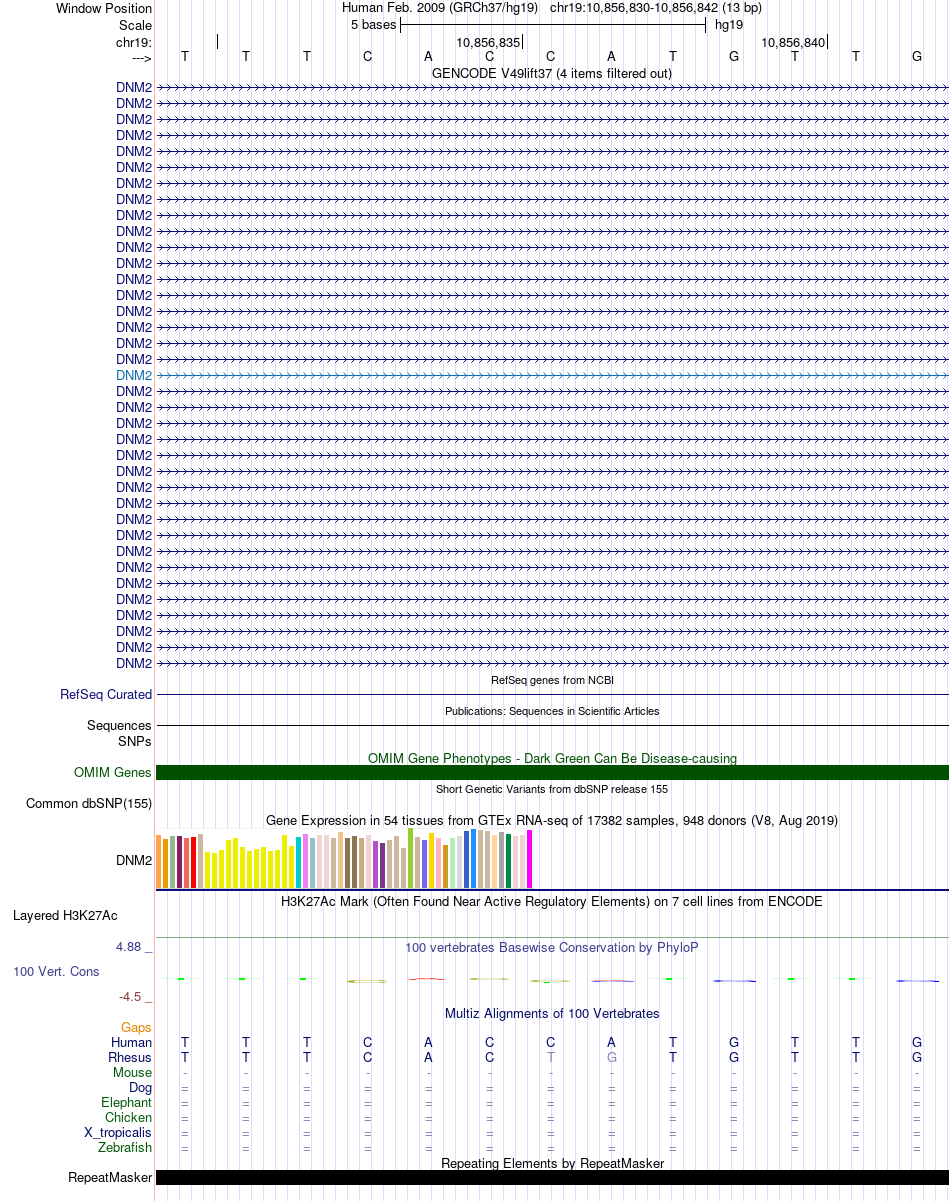Click the magenta bar in GTEx expression chart
Screen dimensions: 950x1201
point(530,859)
